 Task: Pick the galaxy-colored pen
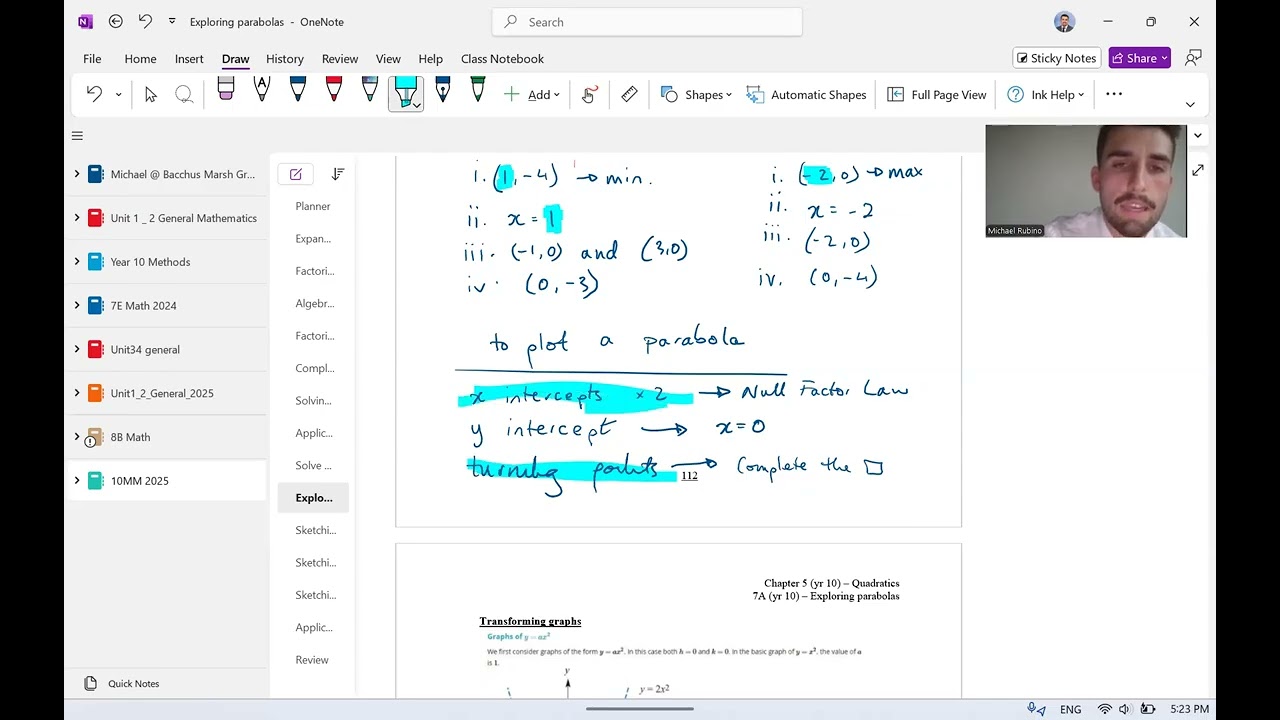pos(370,90)
